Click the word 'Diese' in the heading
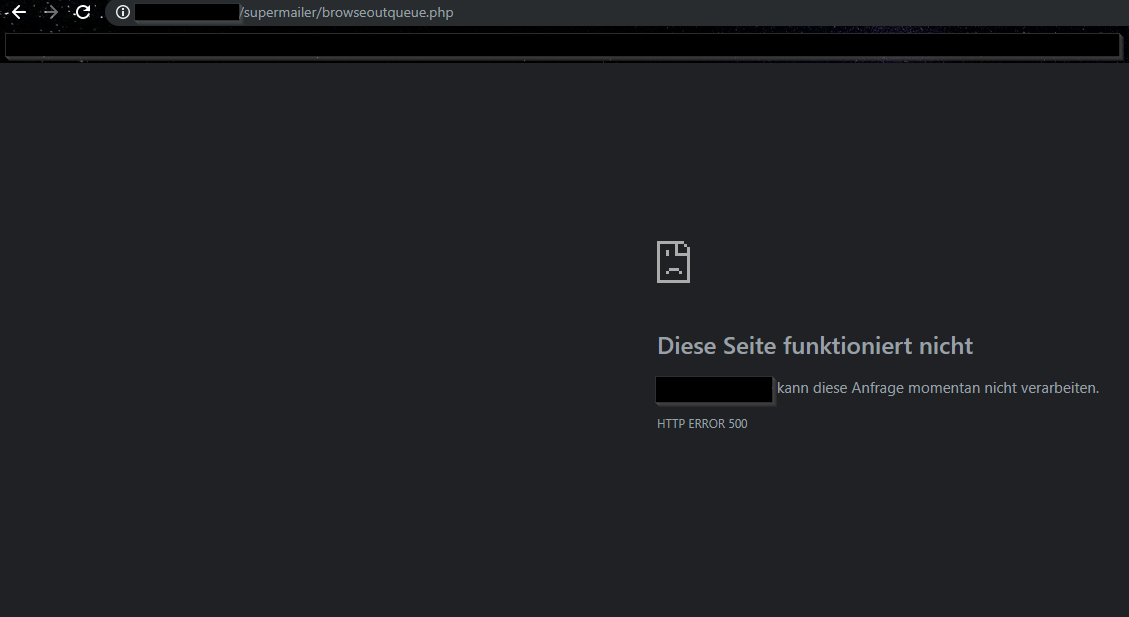 685,346
